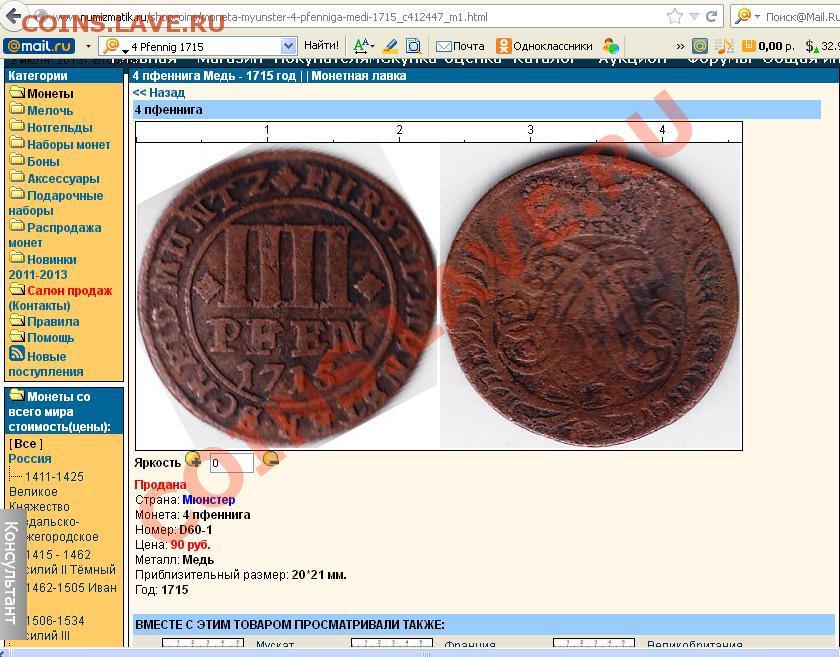The height and width of the screenshot is (657, 840).
Task: Open the Консультант side tab
Action: [x=12, y=574]
